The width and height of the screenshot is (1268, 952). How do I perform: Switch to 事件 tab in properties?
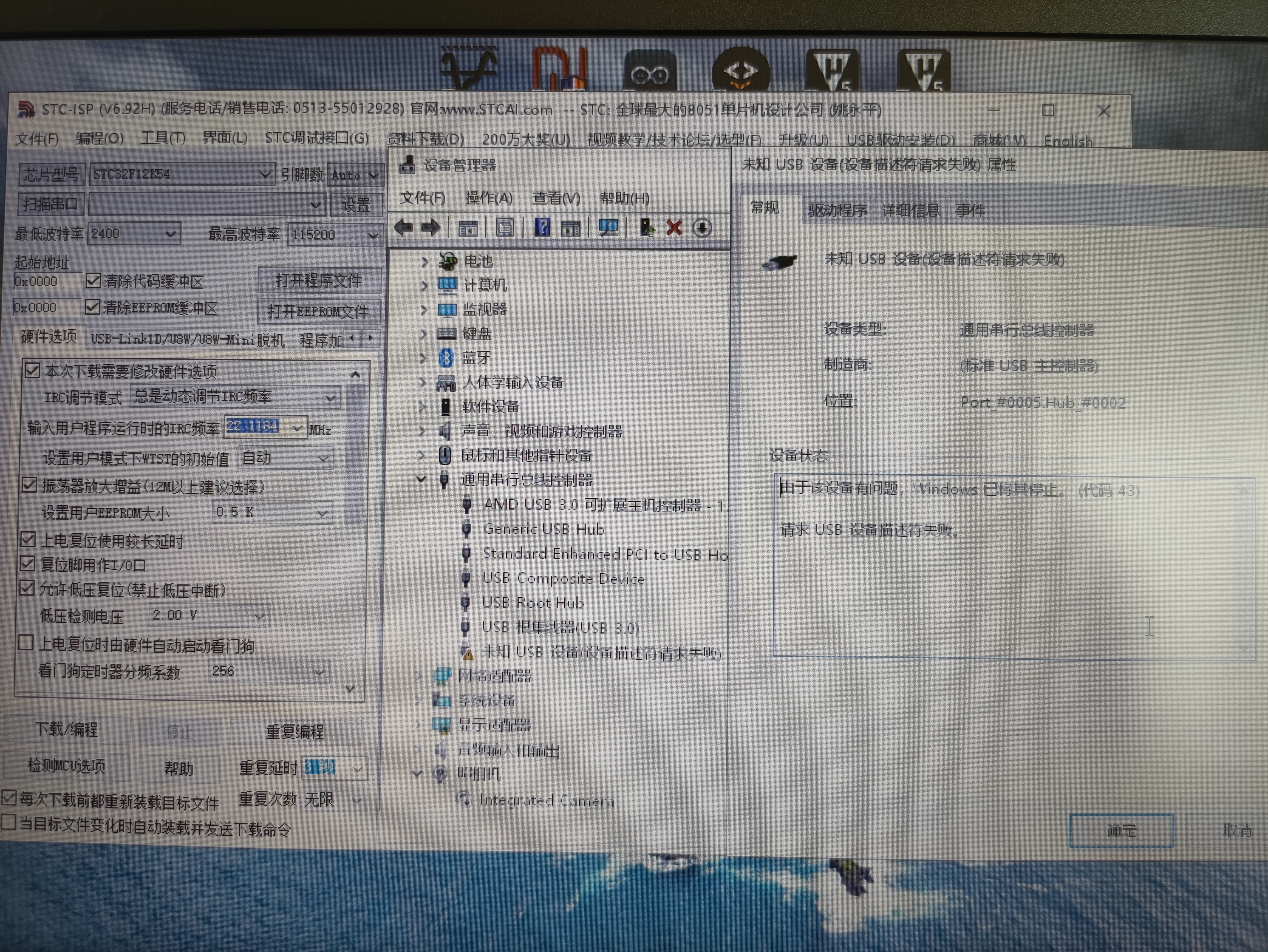(x=970, y=210)
